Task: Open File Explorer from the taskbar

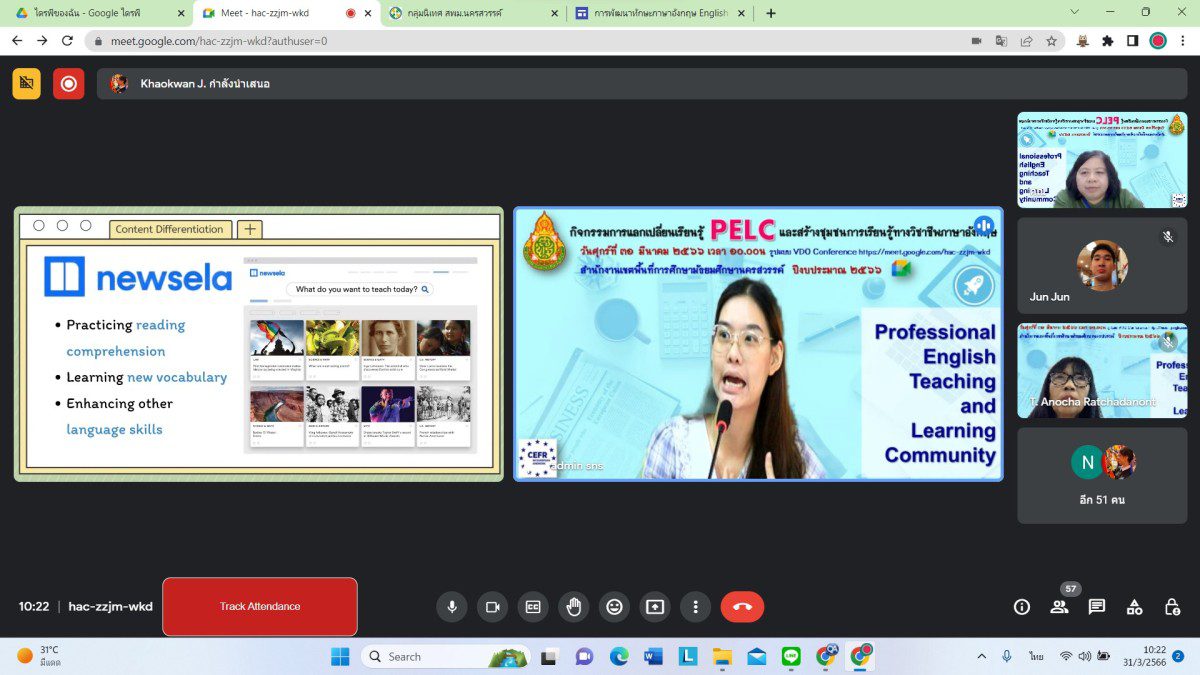Action: [722, 656]
